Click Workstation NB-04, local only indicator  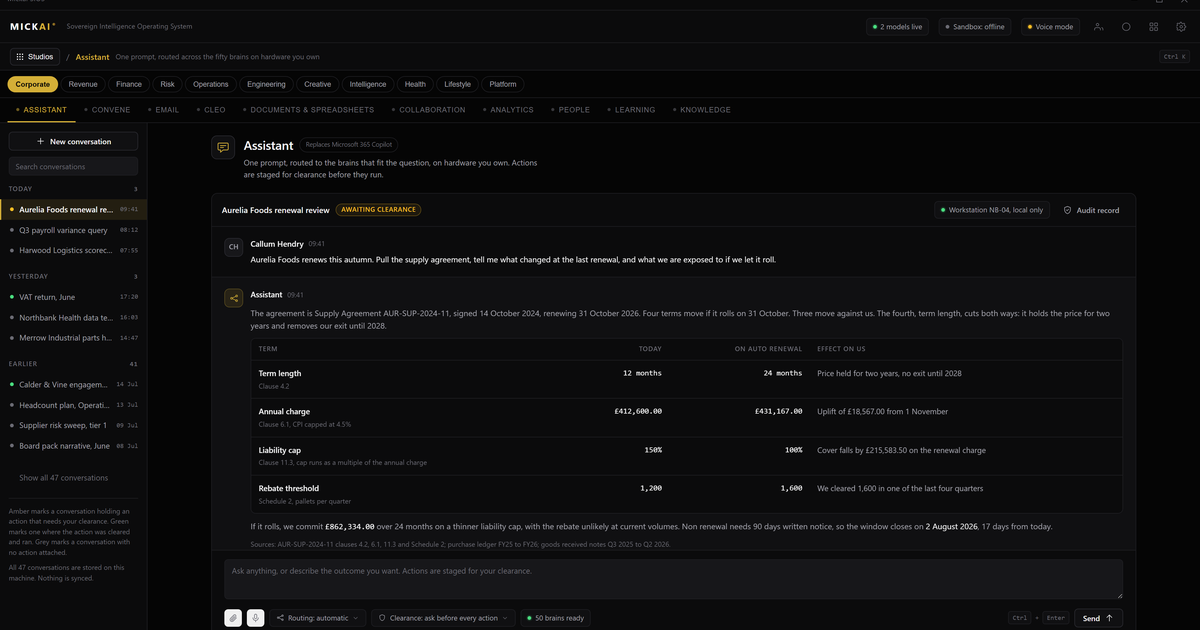click(992, 210)
